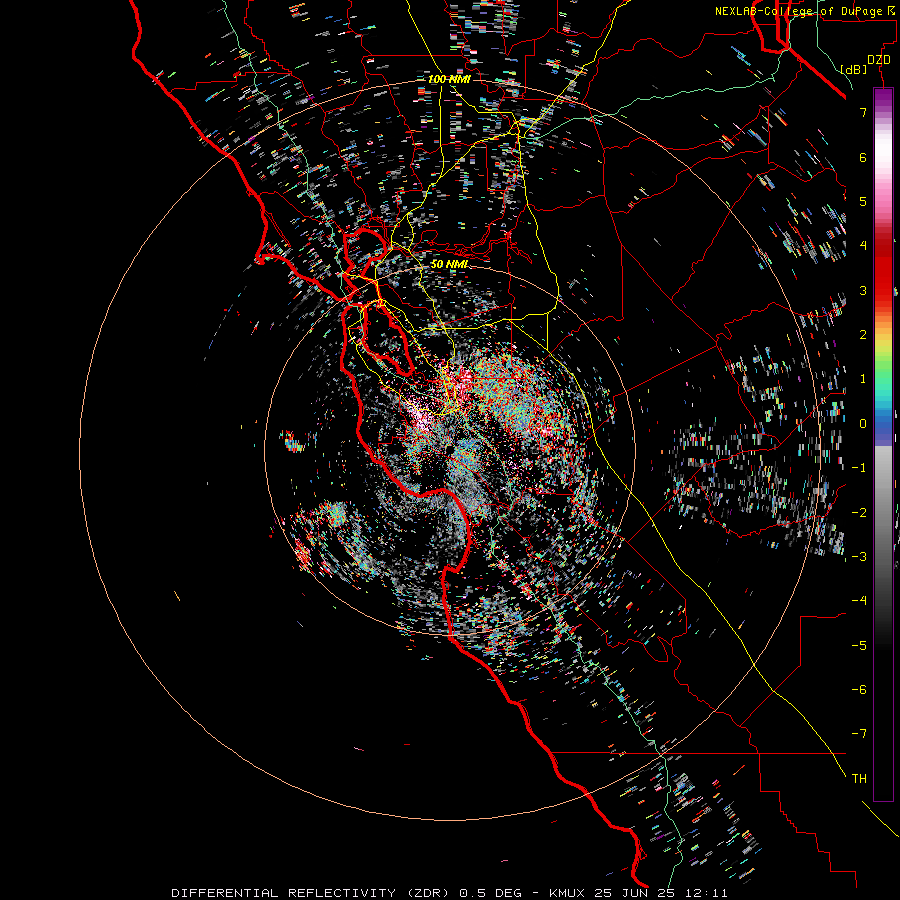The image size is (900, 900).
Task: Click the 0.5 DEG elevation text
Action: point(490,893)
